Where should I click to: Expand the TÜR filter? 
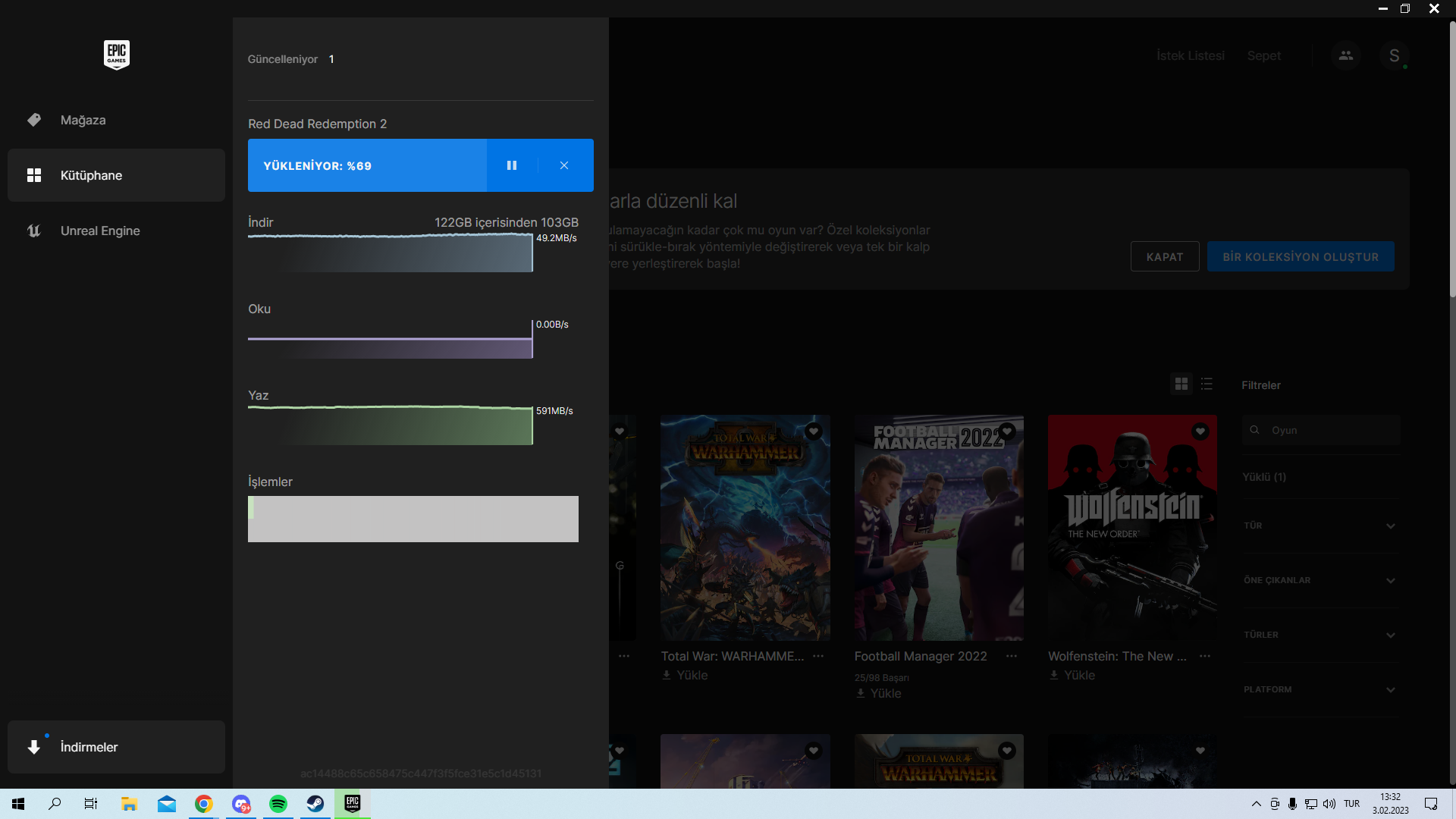point(1320,526)
